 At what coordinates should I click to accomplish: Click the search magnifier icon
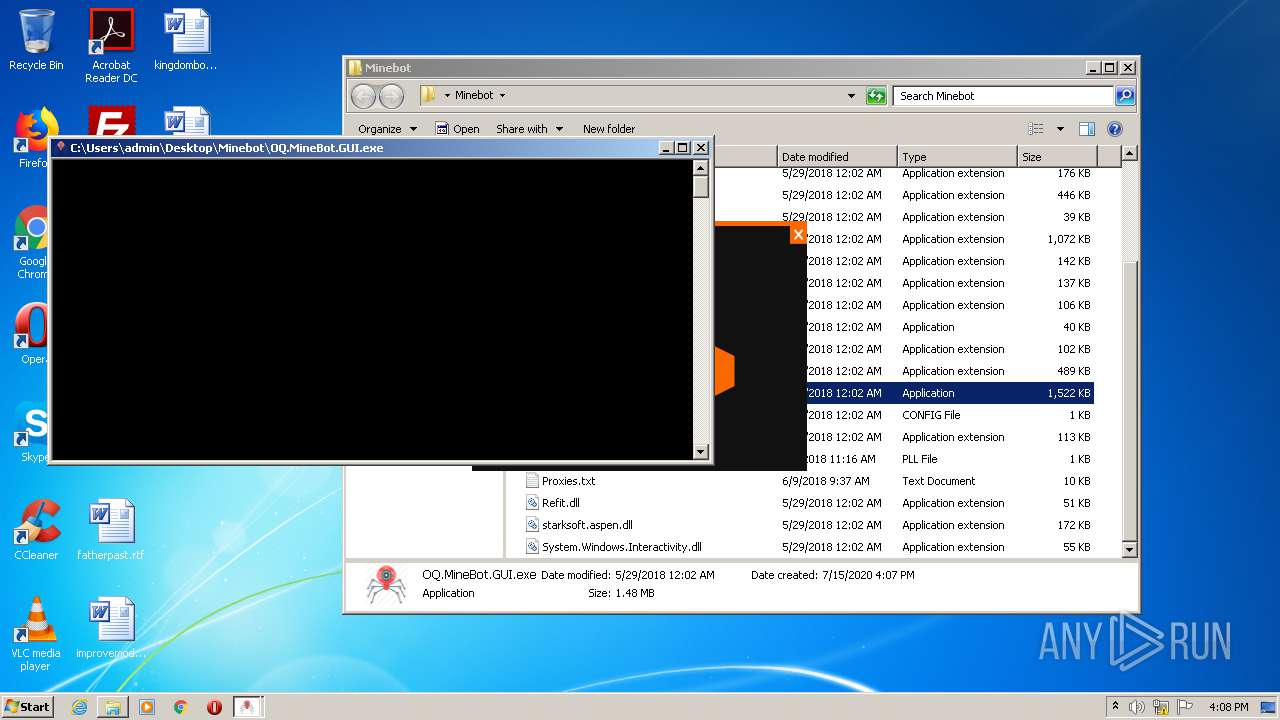coord(1125,96)
